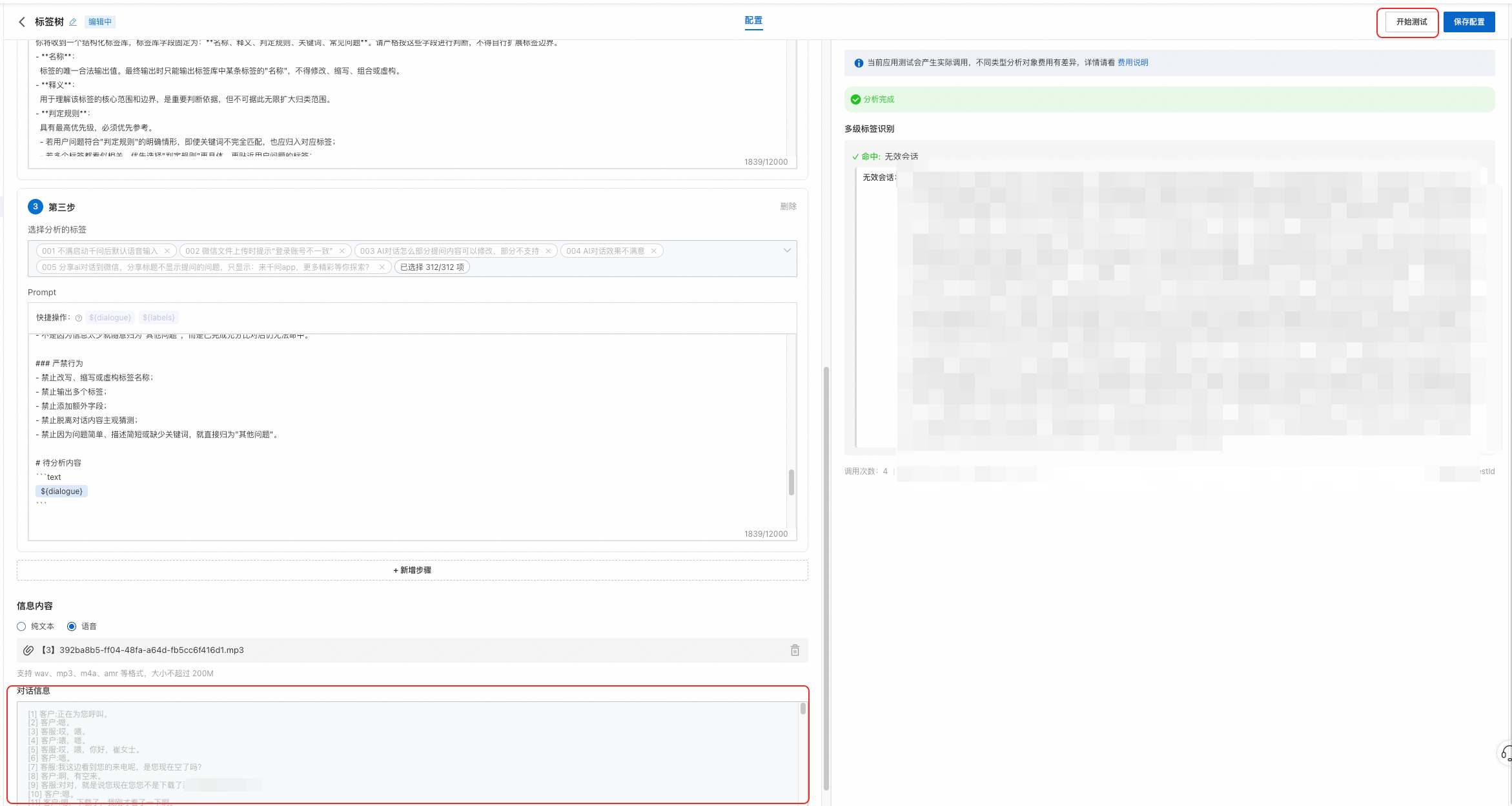The width and height of the screenshot is (1512, 806).
Task: Click the mp3 file name 392ba8b5
Action: (x=143, y=650)
